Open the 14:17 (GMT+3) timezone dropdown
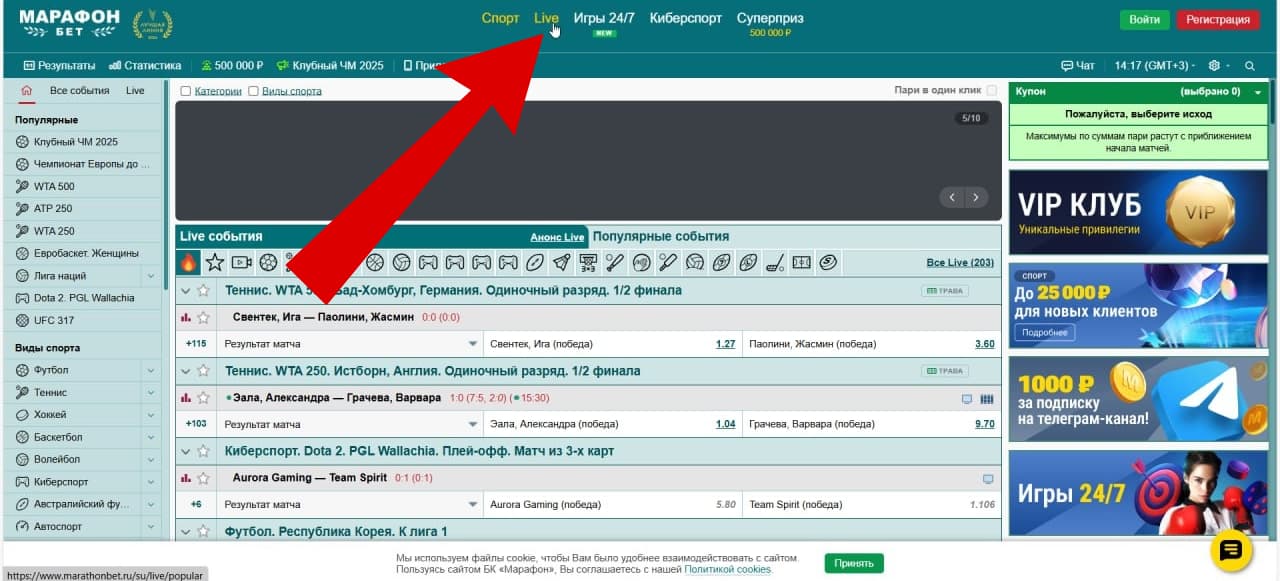 (1155, 66)
